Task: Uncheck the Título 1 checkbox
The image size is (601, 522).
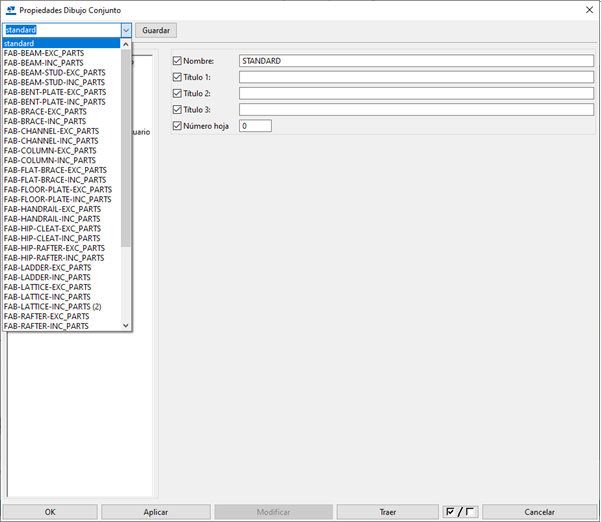Action: click(x=178, y=78)
